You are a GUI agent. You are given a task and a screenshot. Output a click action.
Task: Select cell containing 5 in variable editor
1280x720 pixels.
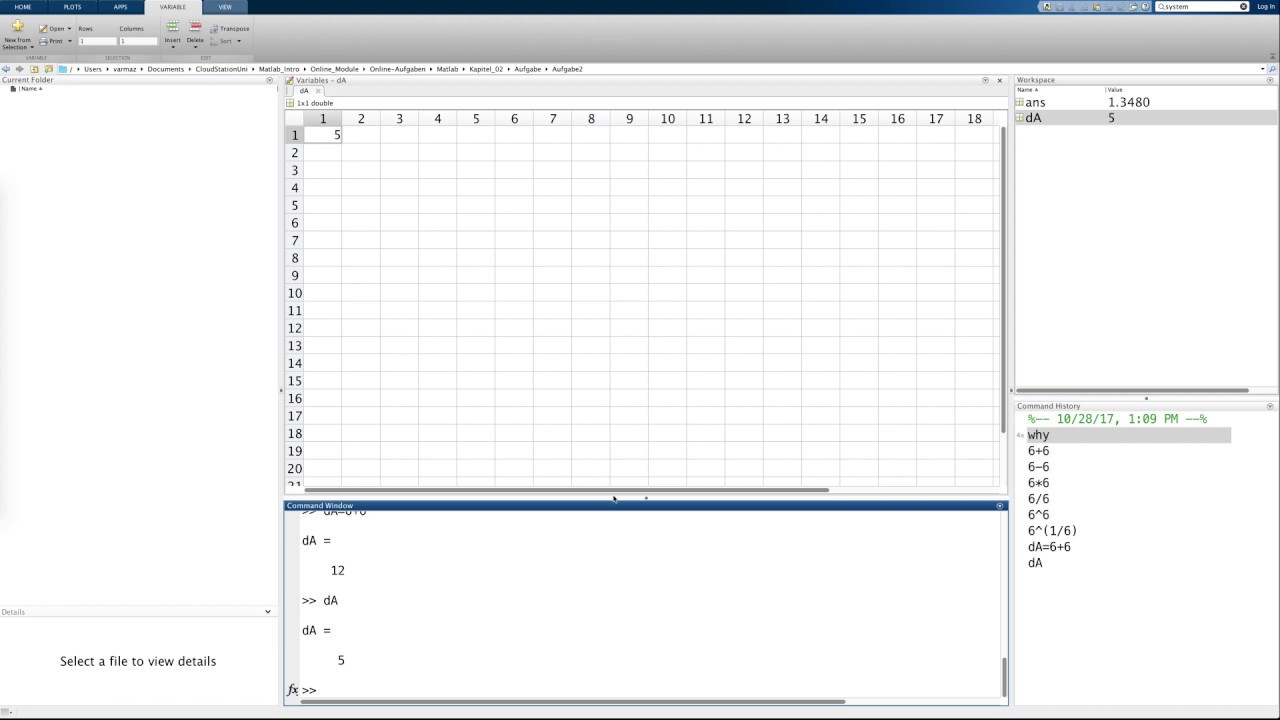pos(322,135)
